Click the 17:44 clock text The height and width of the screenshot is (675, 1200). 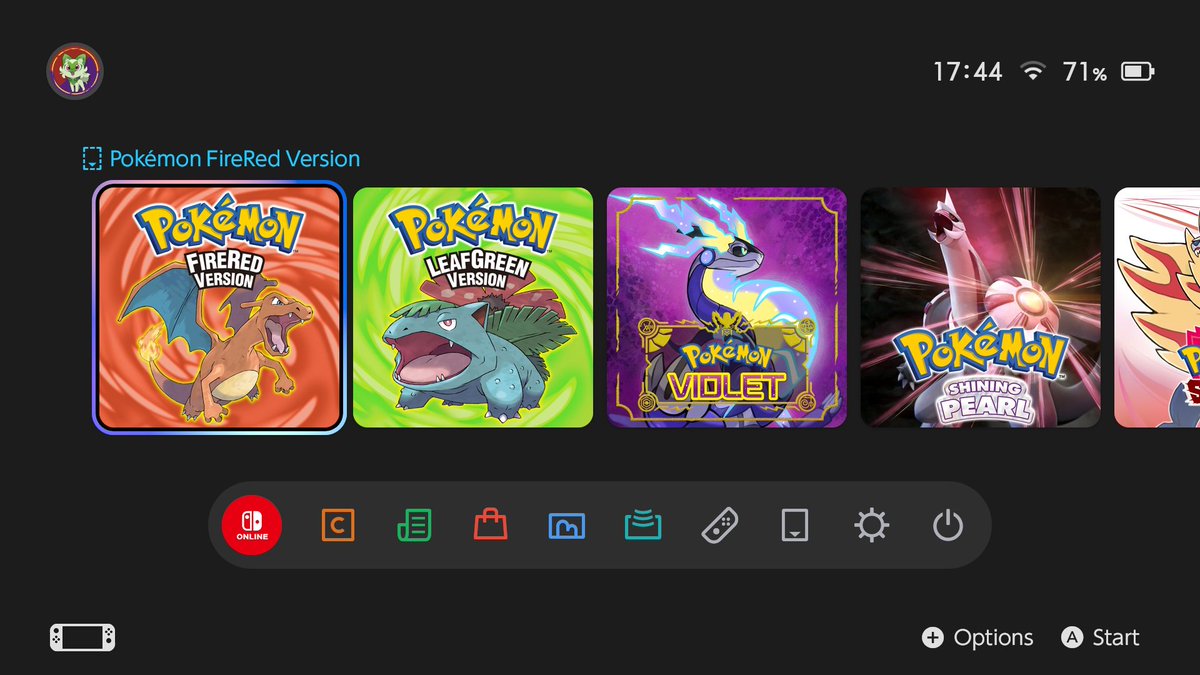click(x=967, y=72)
